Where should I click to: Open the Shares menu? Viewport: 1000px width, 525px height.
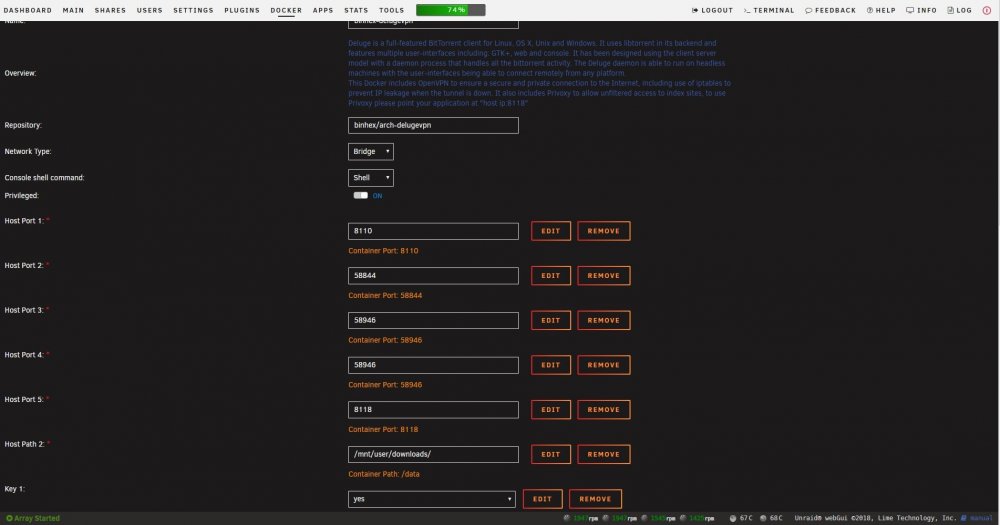[110, 10]
